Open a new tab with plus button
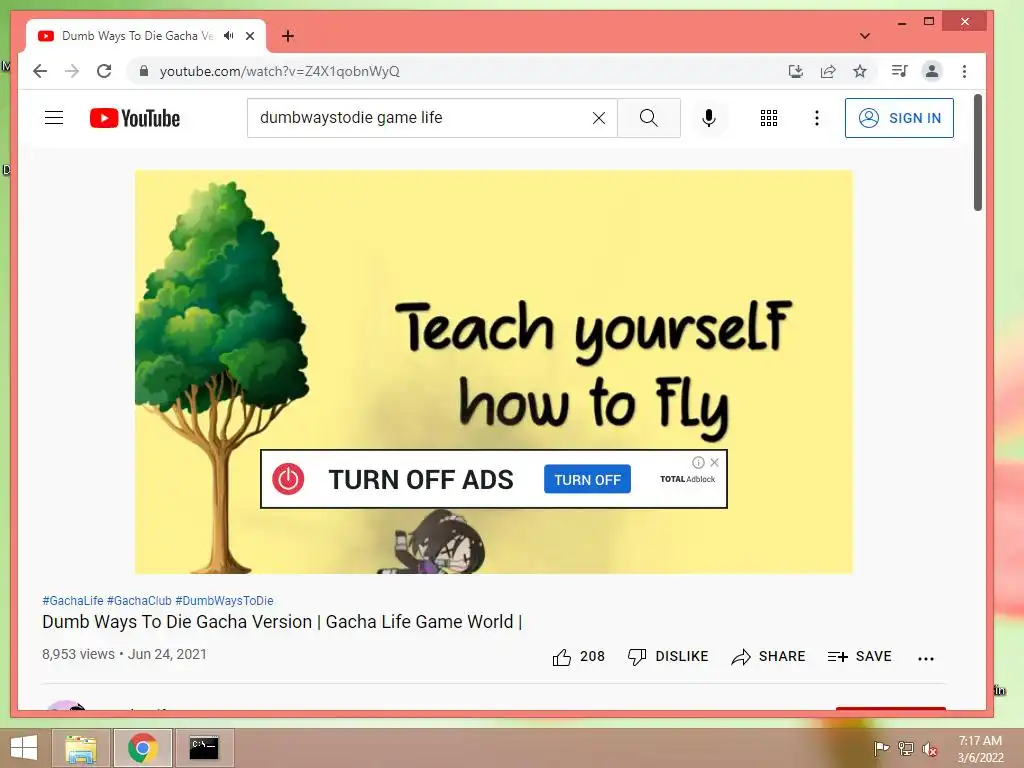This screenshot has width=1024, height=768. tap(288, 36)
